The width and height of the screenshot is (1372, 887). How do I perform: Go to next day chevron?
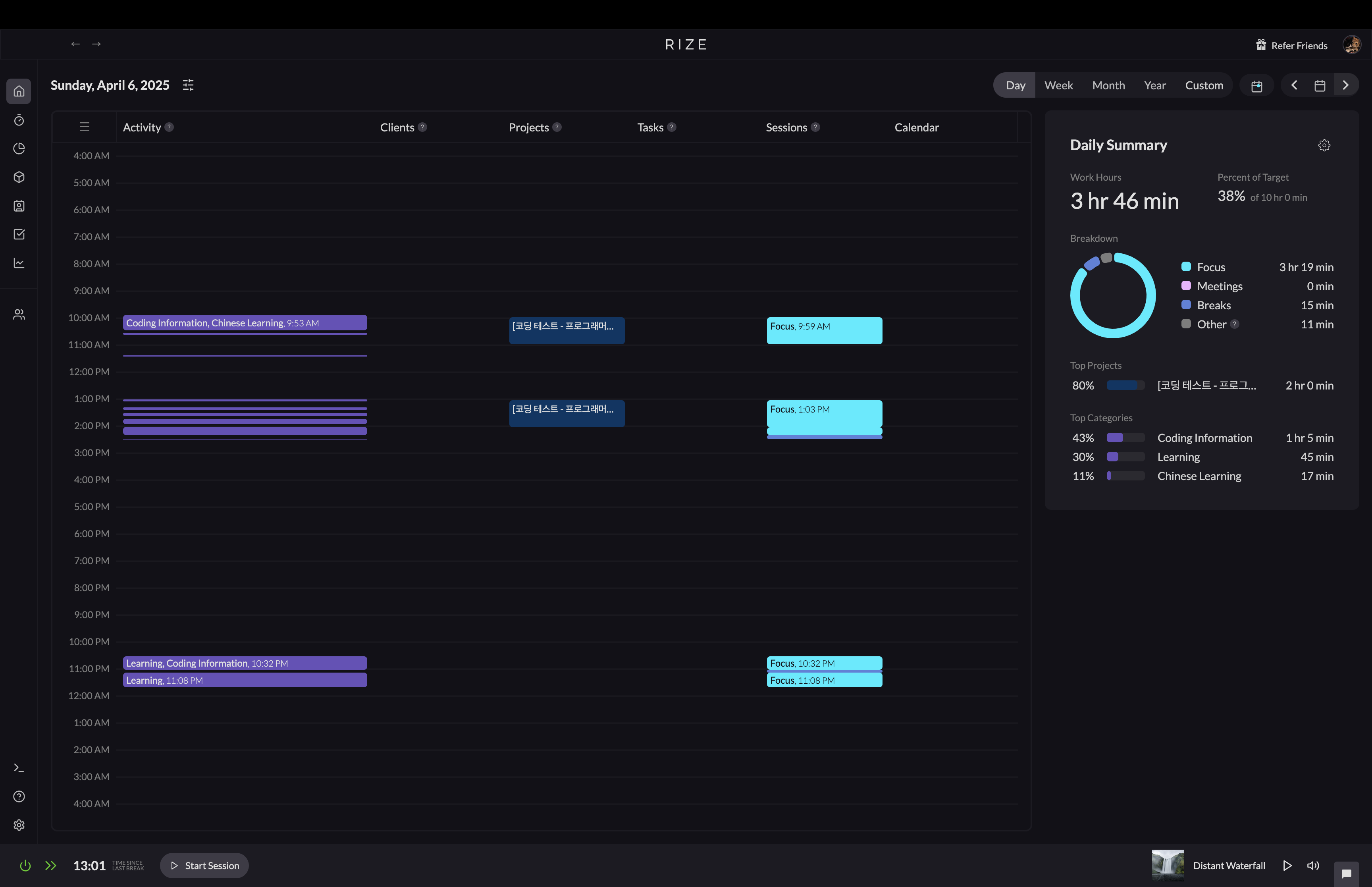1345,85
